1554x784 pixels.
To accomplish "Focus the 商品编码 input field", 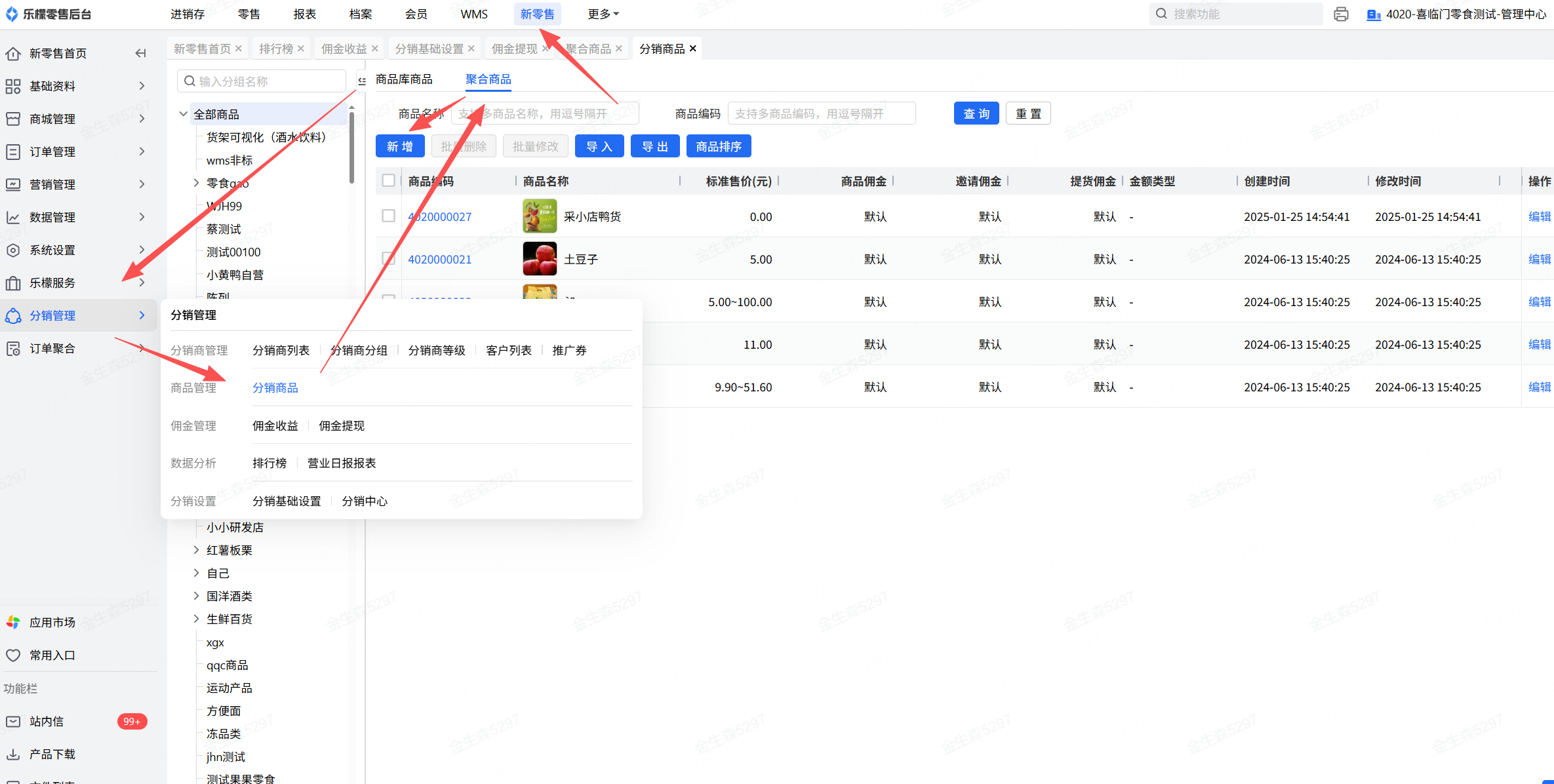I will point(821,113).
